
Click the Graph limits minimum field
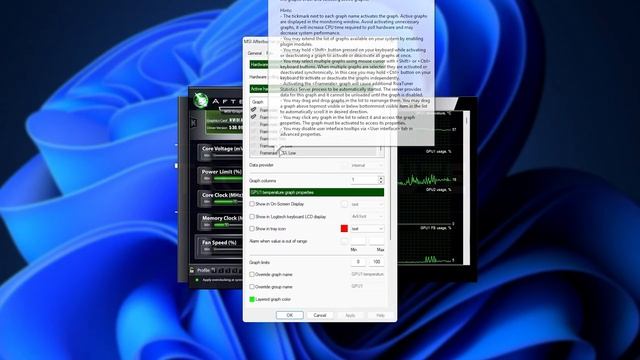click(x=358, y=262)
